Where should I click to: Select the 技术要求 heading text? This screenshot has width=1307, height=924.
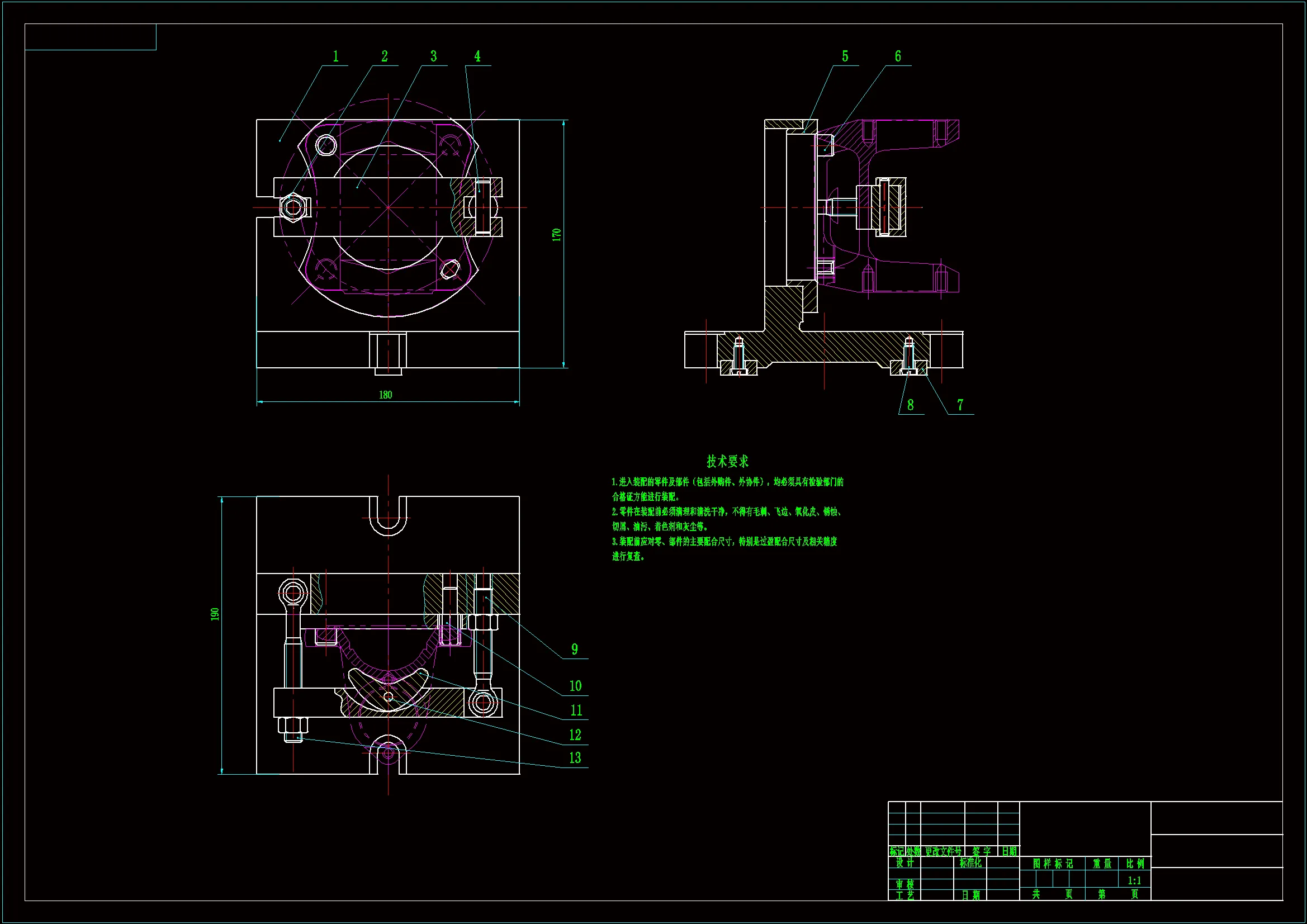(x=727, y=461)
